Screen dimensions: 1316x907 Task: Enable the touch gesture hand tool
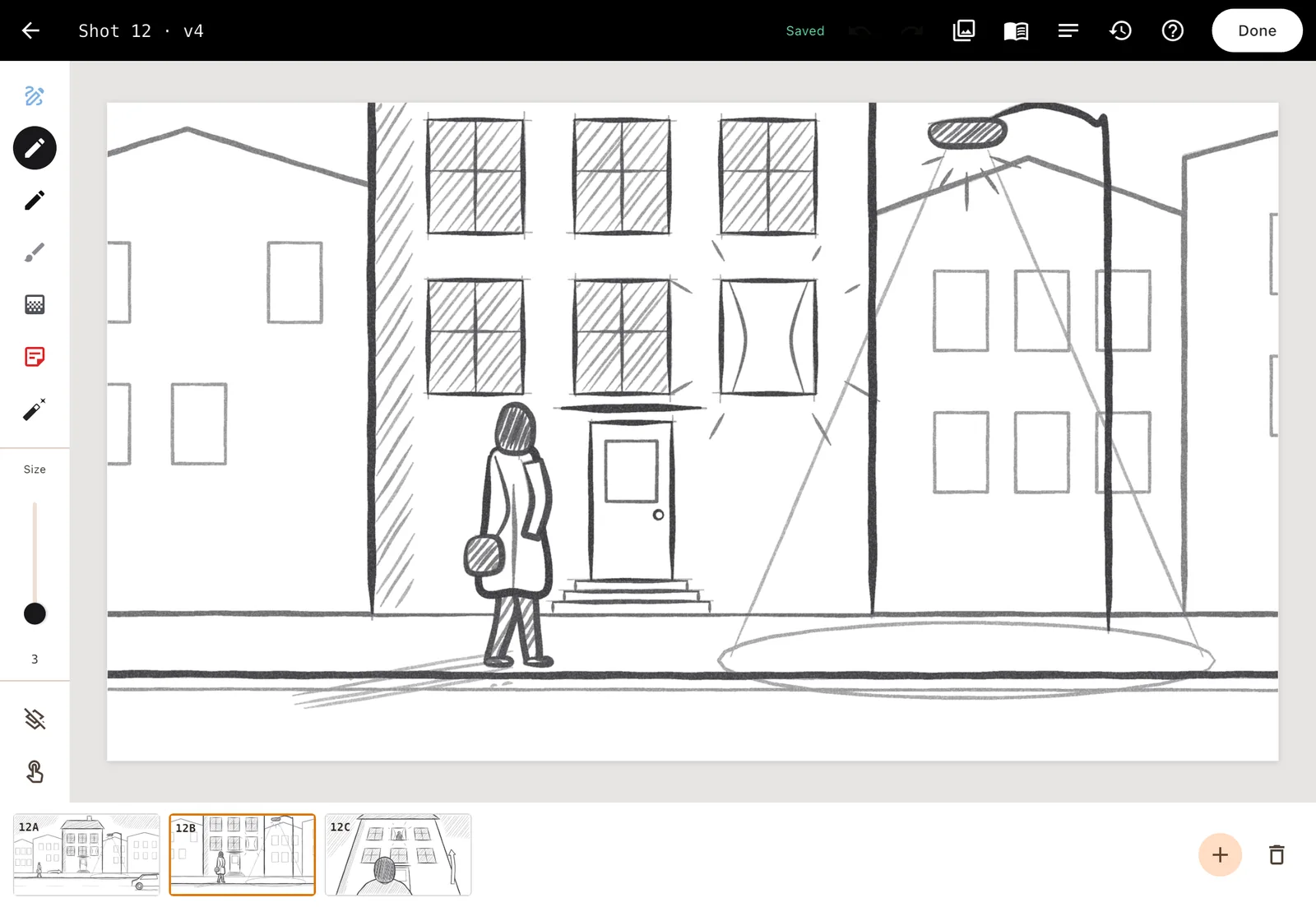35,771
